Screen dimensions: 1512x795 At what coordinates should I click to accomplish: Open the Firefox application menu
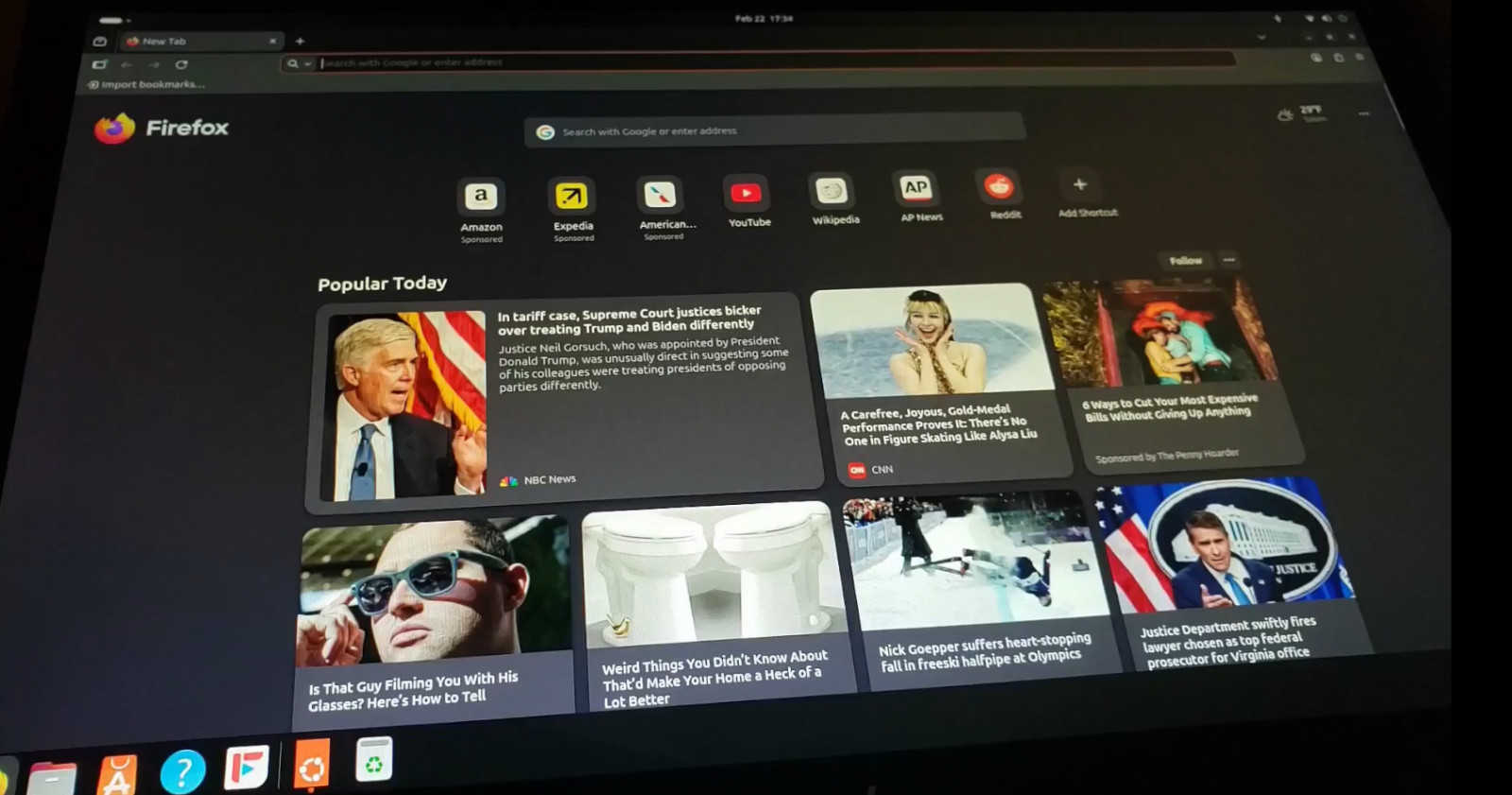point(1360,57)
